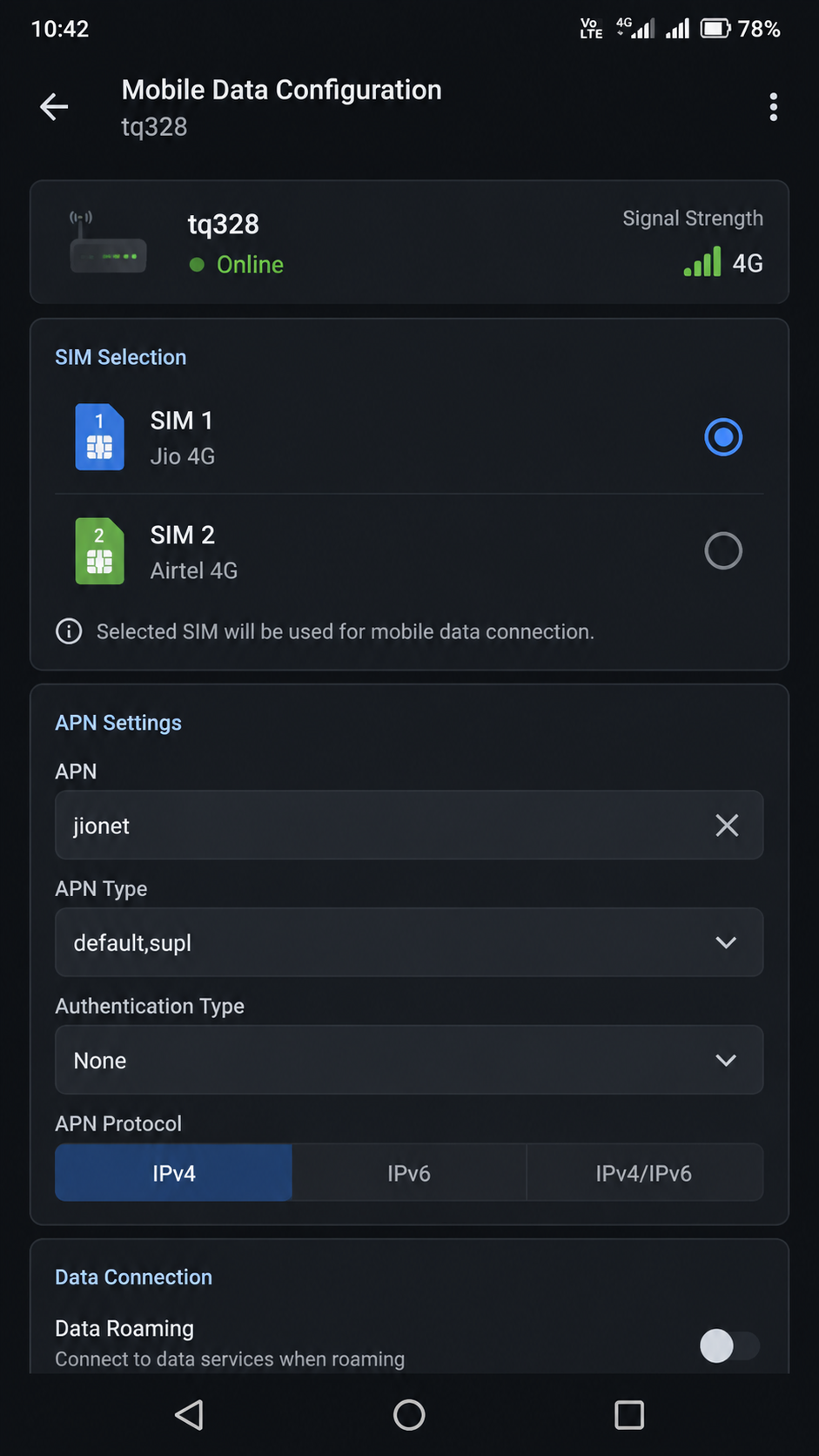Viewport: 819px width, 1456px height.
Task: Tap the green signal strength bars
Action: point(702,262)
